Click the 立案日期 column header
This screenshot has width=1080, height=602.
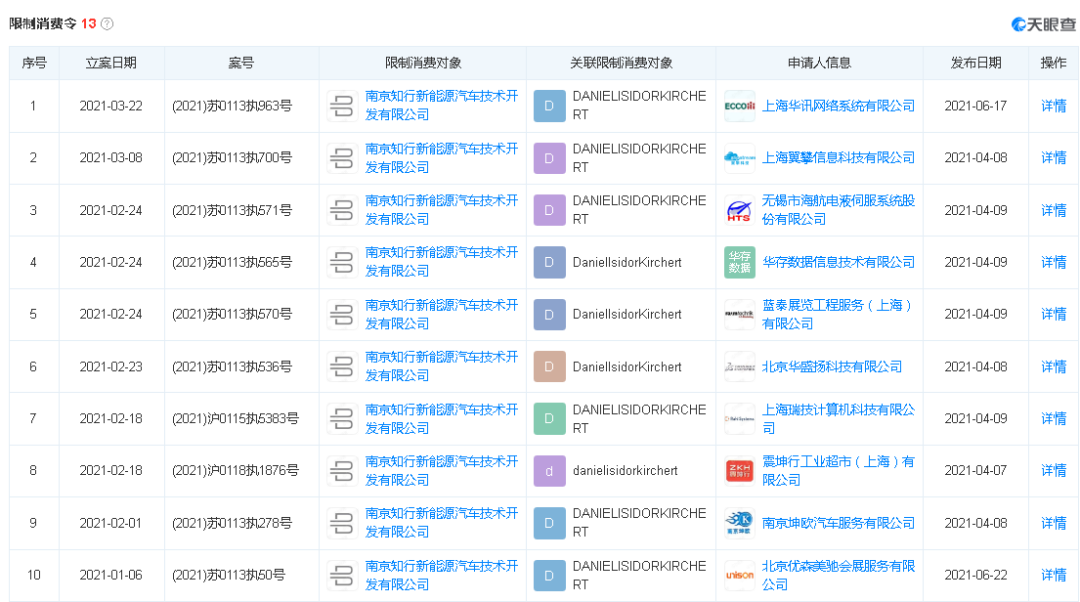[111, 62]
